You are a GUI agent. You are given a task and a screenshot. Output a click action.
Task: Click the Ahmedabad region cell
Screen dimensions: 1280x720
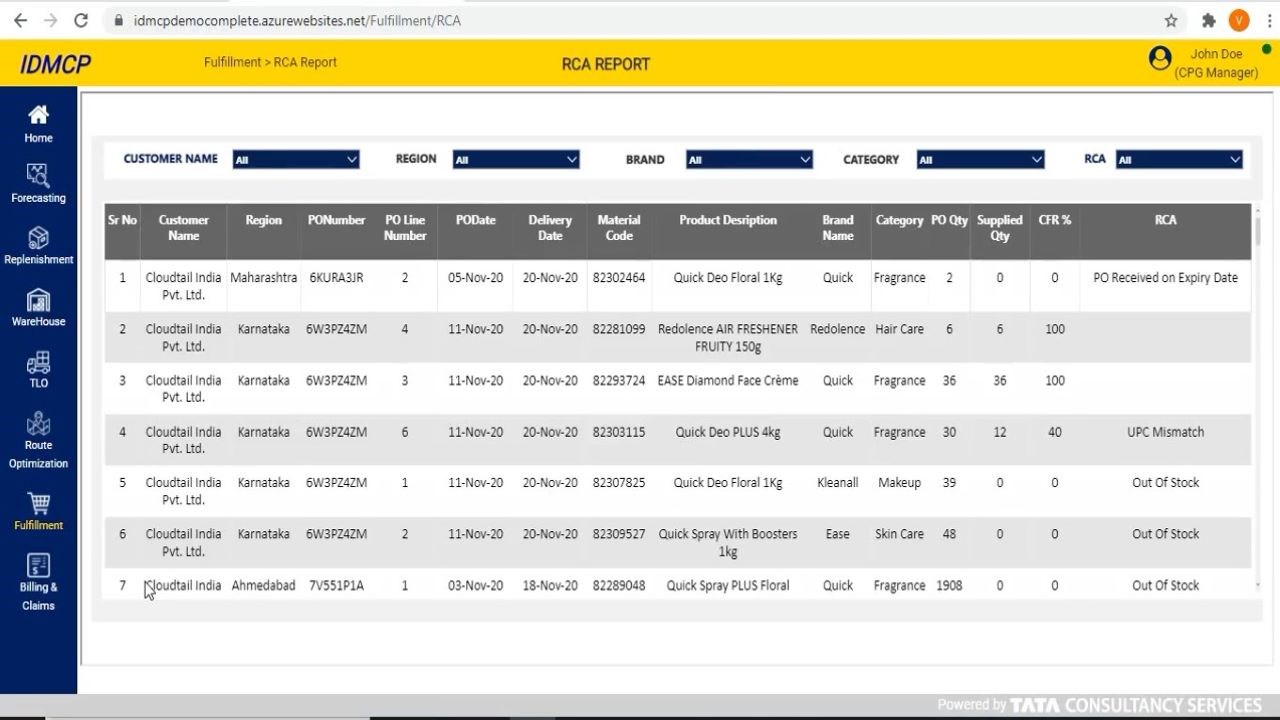point(263,586)
